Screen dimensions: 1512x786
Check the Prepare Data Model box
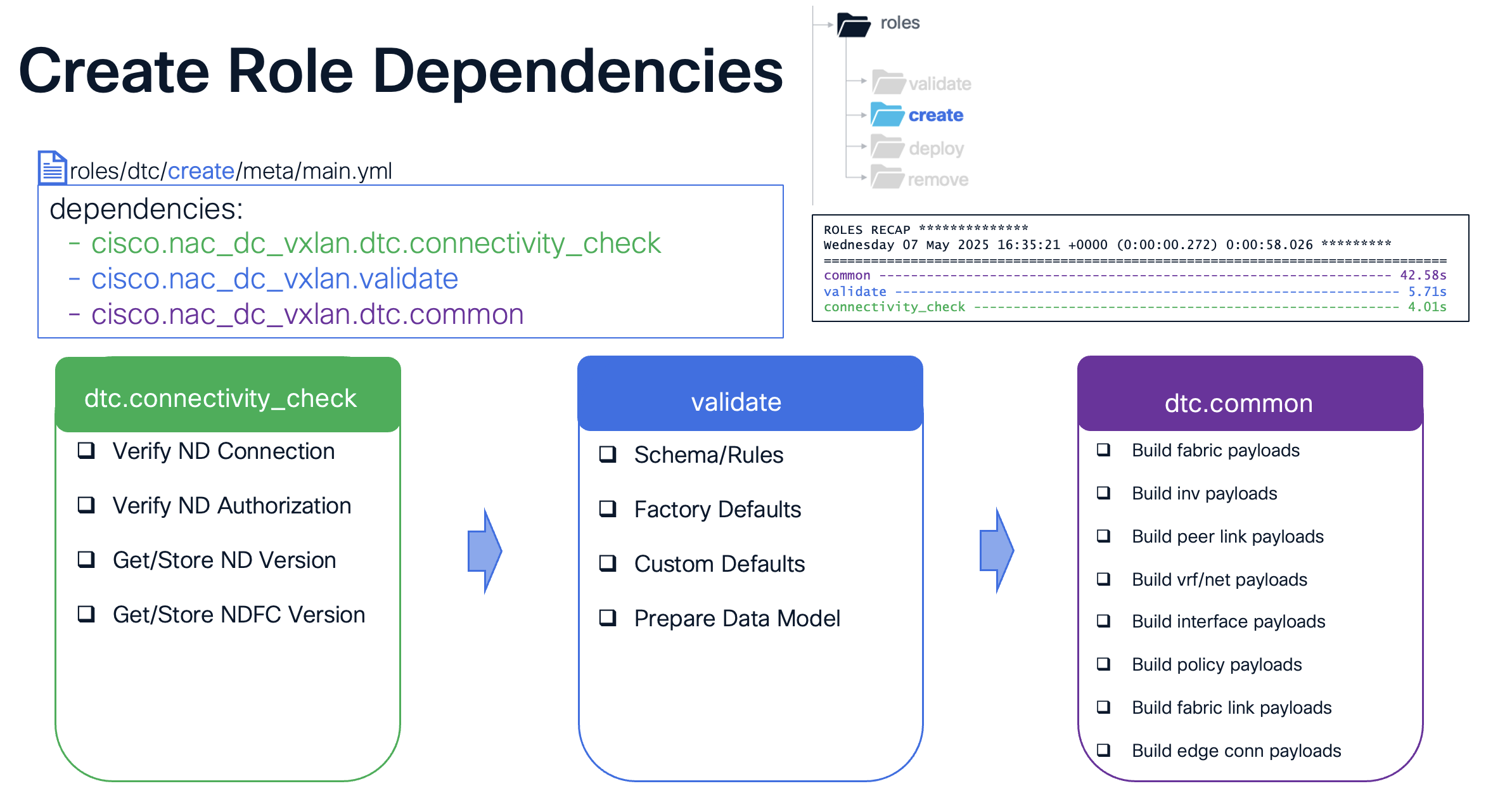tap(608, 618)
